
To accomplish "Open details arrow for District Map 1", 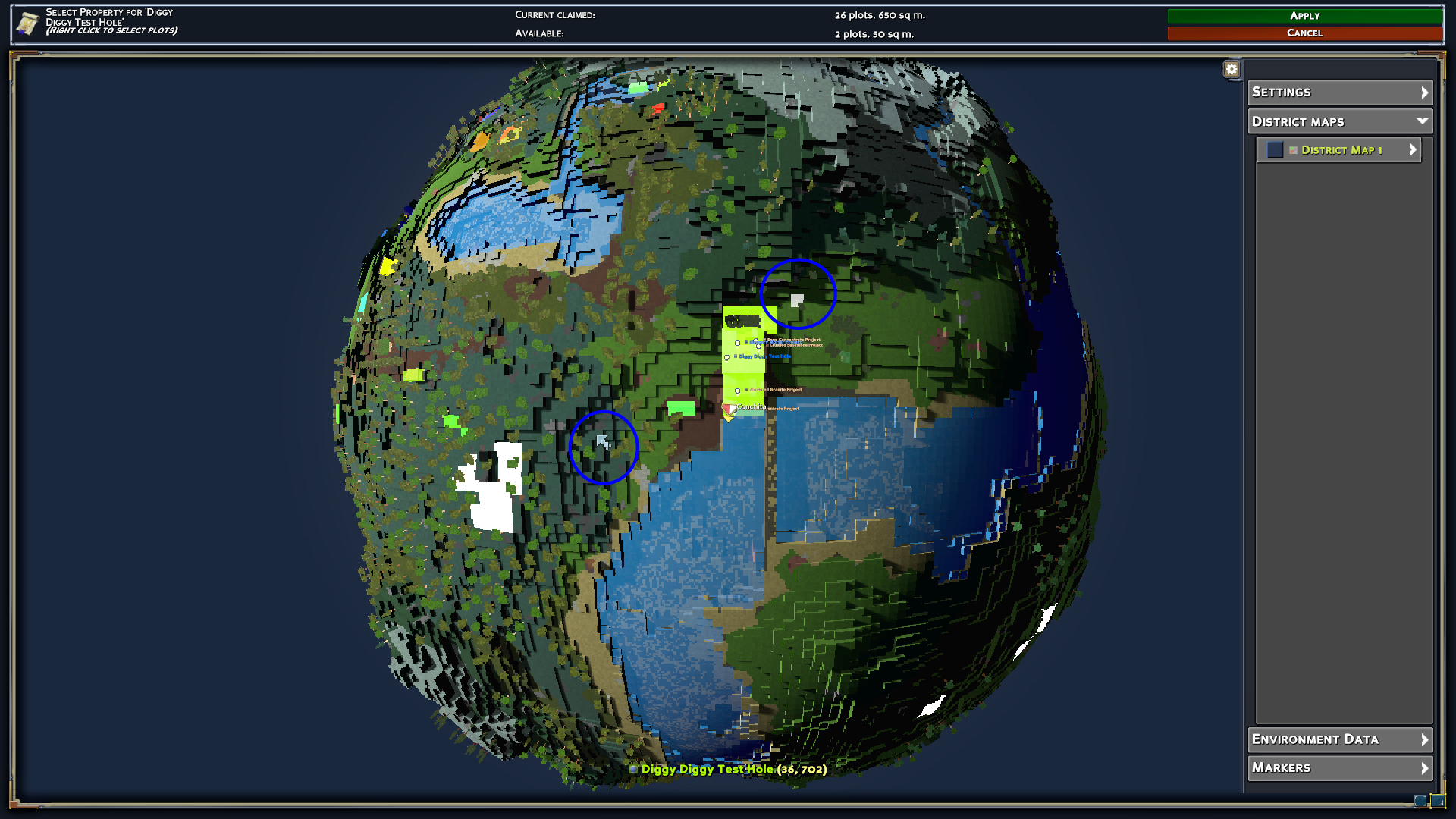I will 1412,150.
